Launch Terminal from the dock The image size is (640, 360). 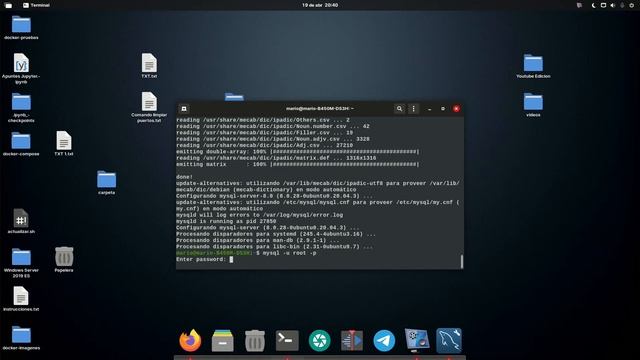(x=287, y=340)
